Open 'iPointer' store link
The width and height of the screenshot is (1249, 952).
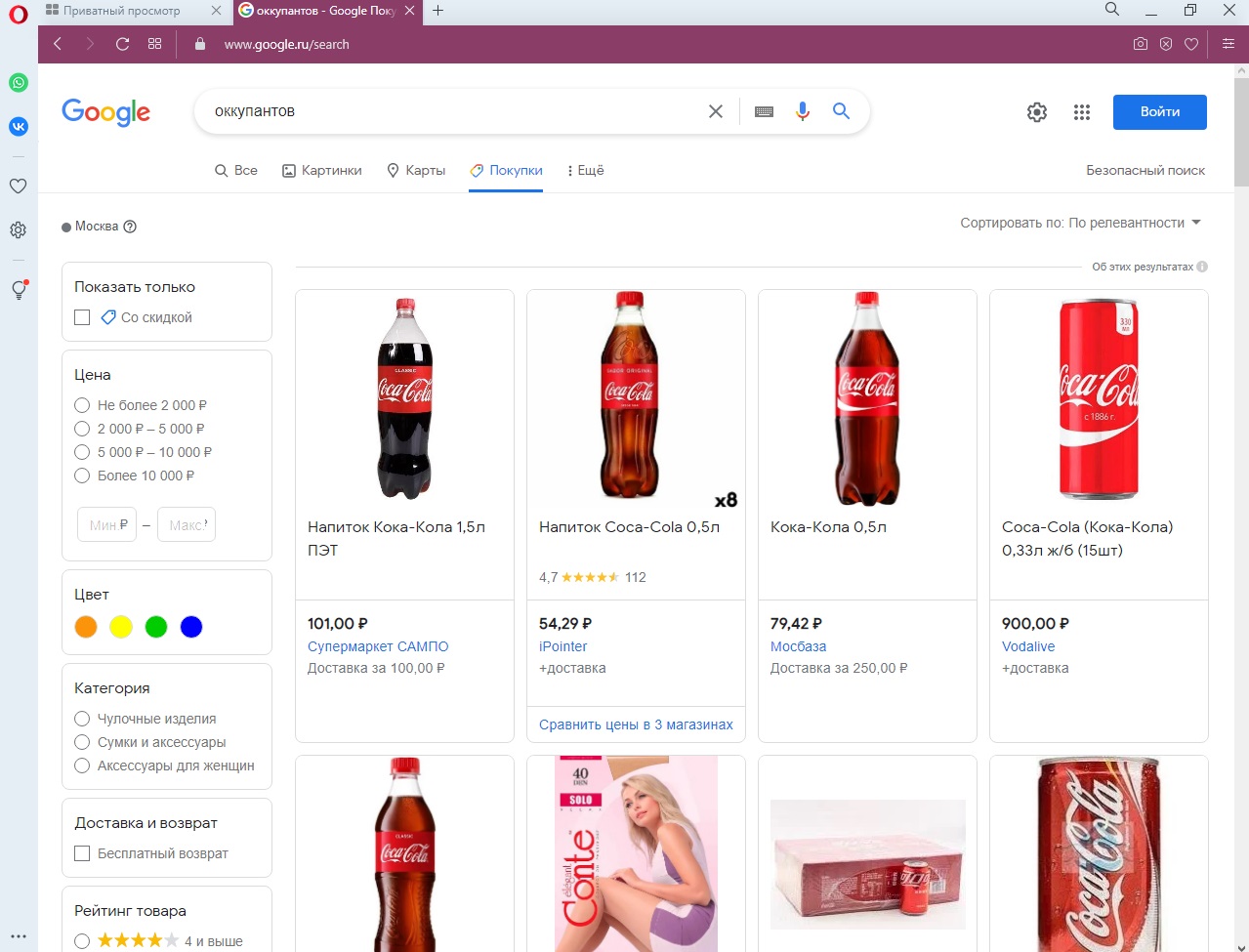(563, 646)
